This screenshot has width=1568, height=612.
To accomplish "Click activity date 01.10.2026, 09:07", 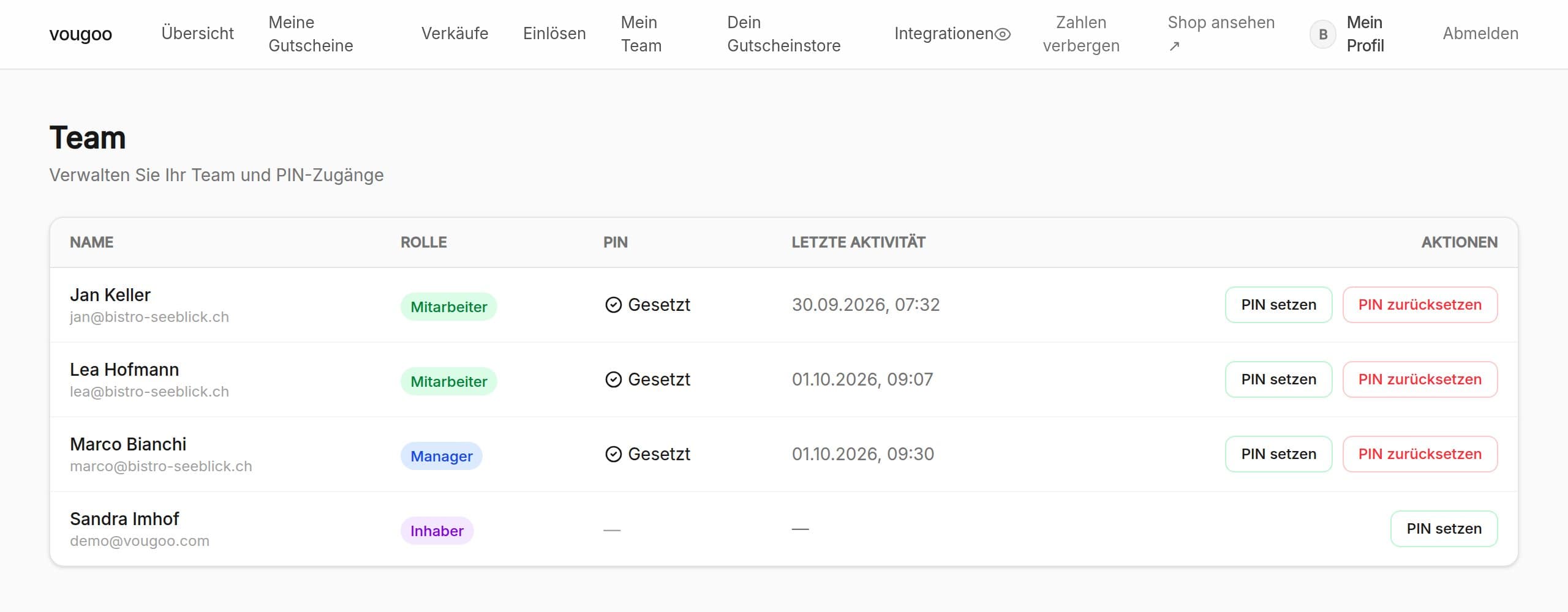I will [862, 379].
